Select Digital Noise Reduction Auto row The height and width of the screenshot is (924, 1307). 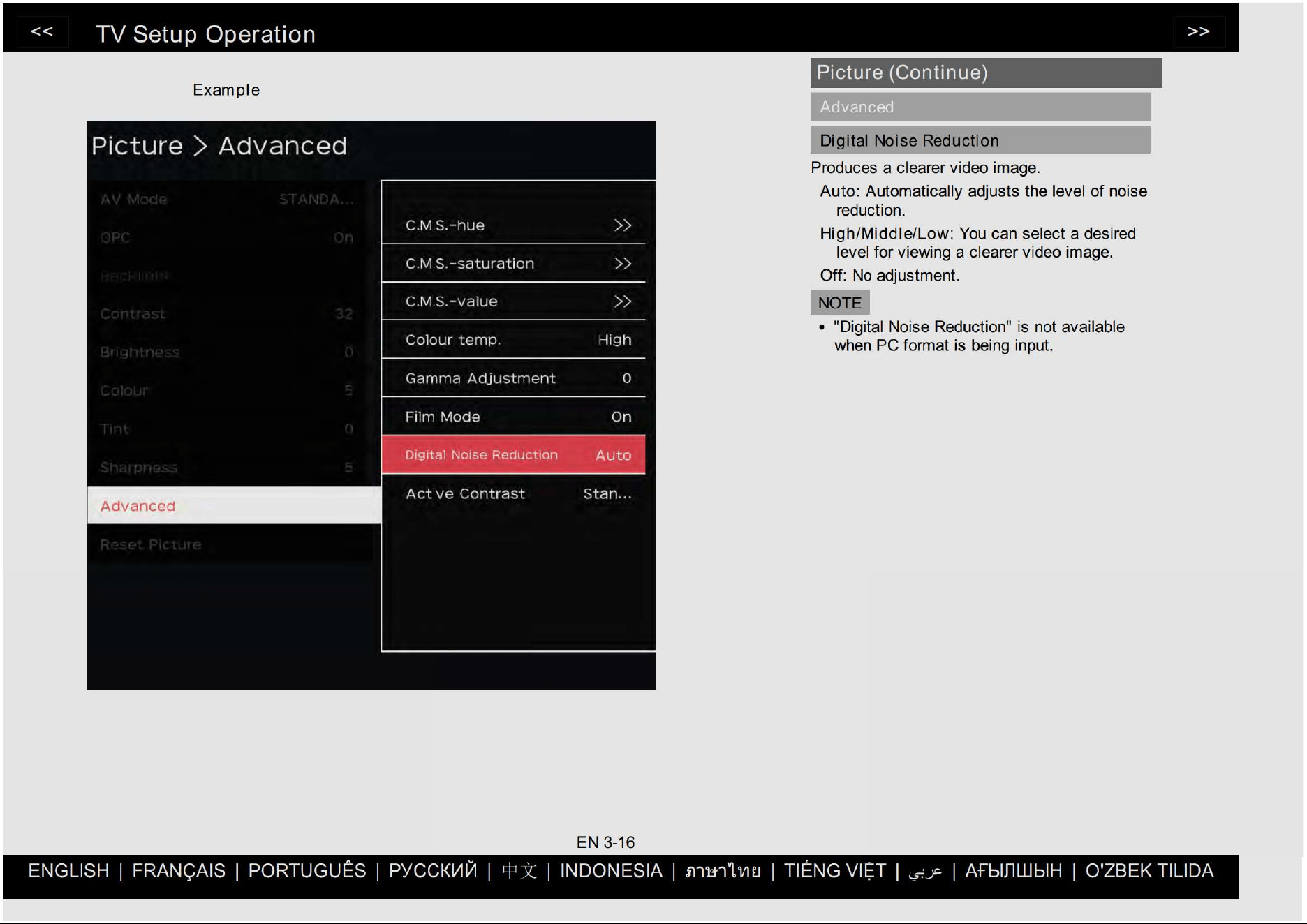513,455
